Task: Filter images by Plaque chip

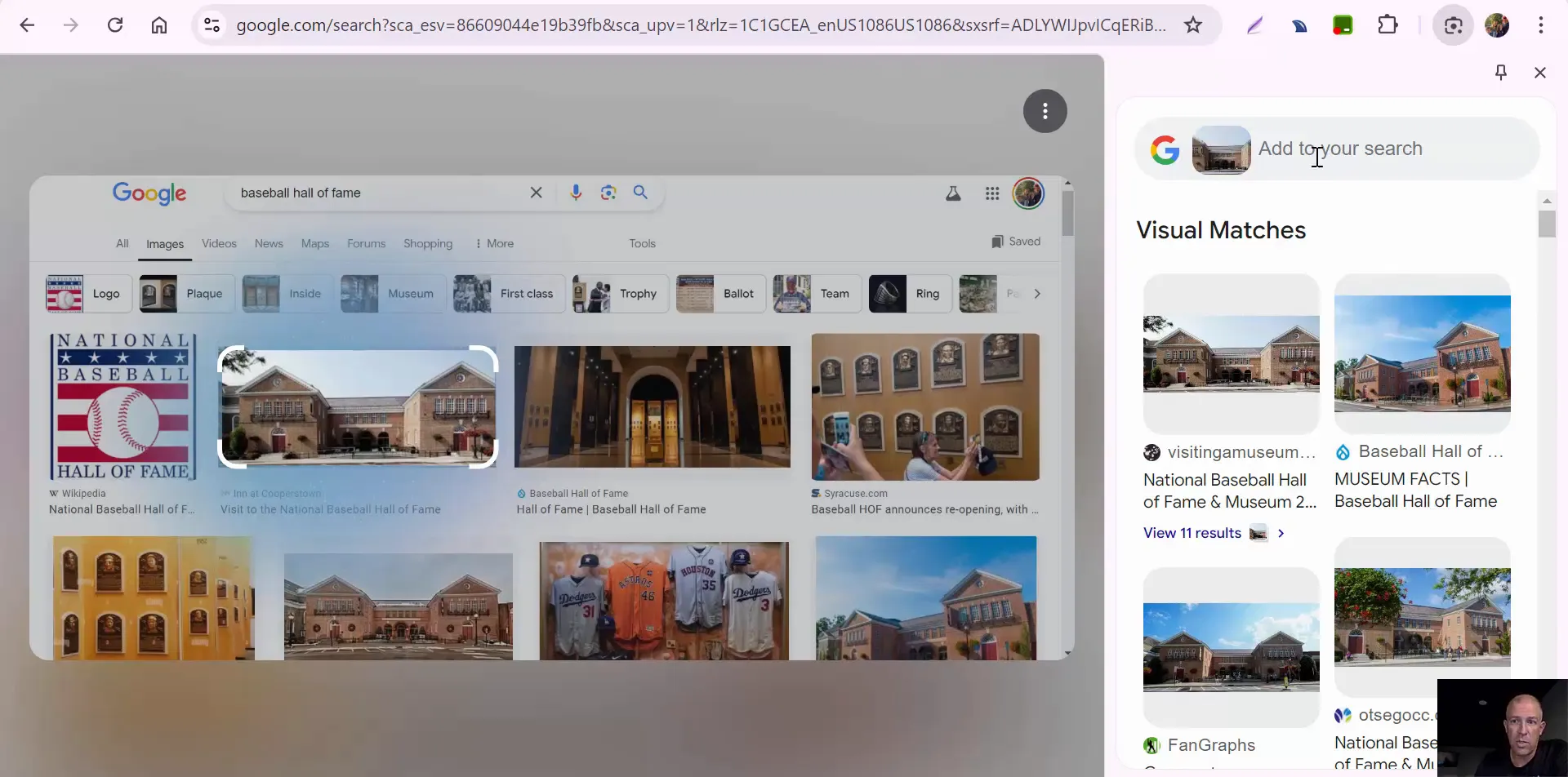Action: (187, 294)
